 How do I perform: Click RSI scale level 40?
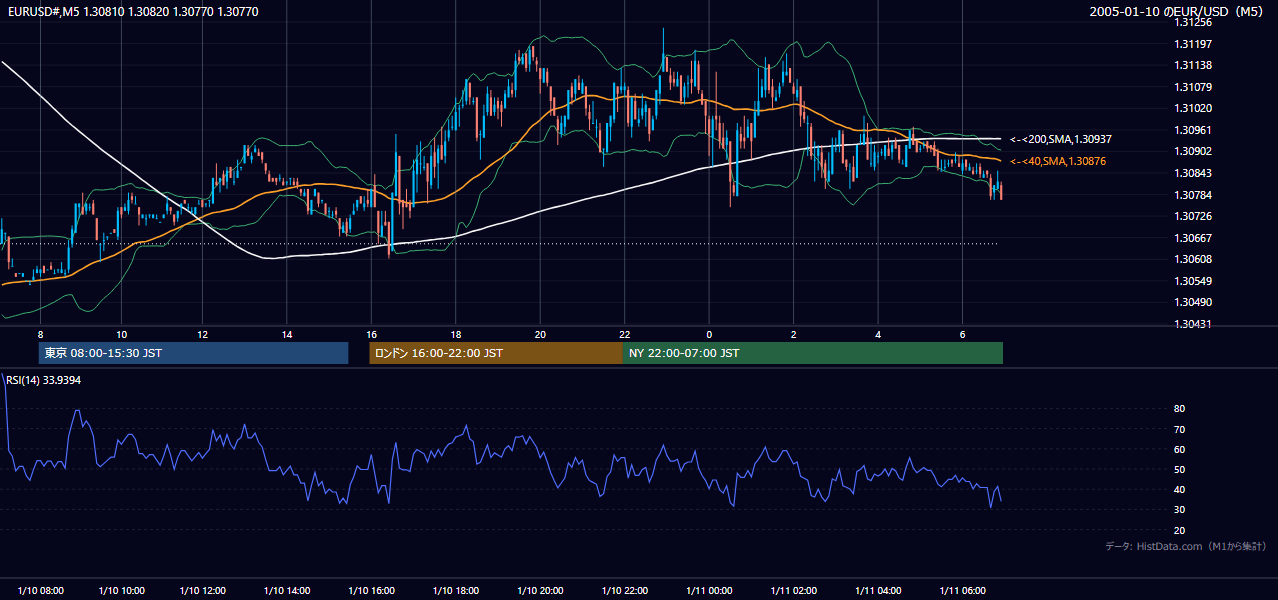(x=1180, y=489)
